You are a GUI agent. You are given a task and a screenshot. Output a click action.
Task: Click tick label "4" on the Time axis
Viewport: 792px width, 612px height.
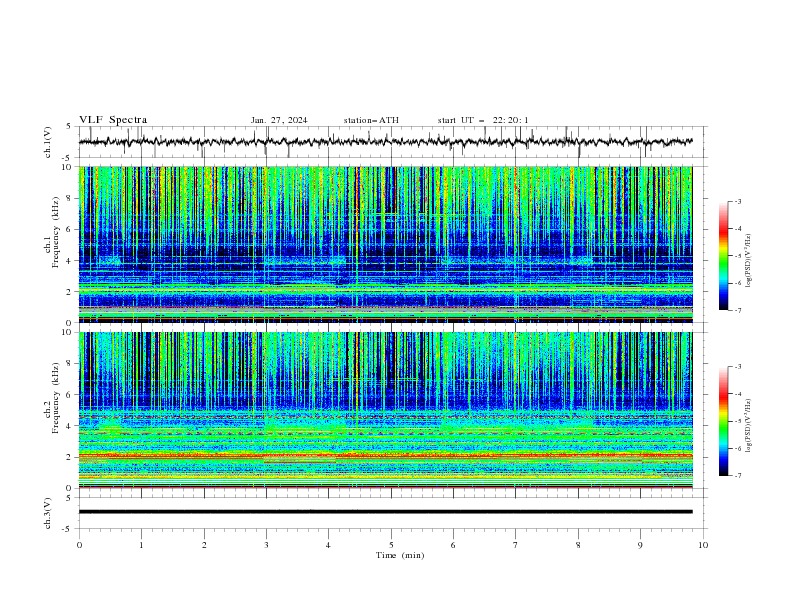328,545
